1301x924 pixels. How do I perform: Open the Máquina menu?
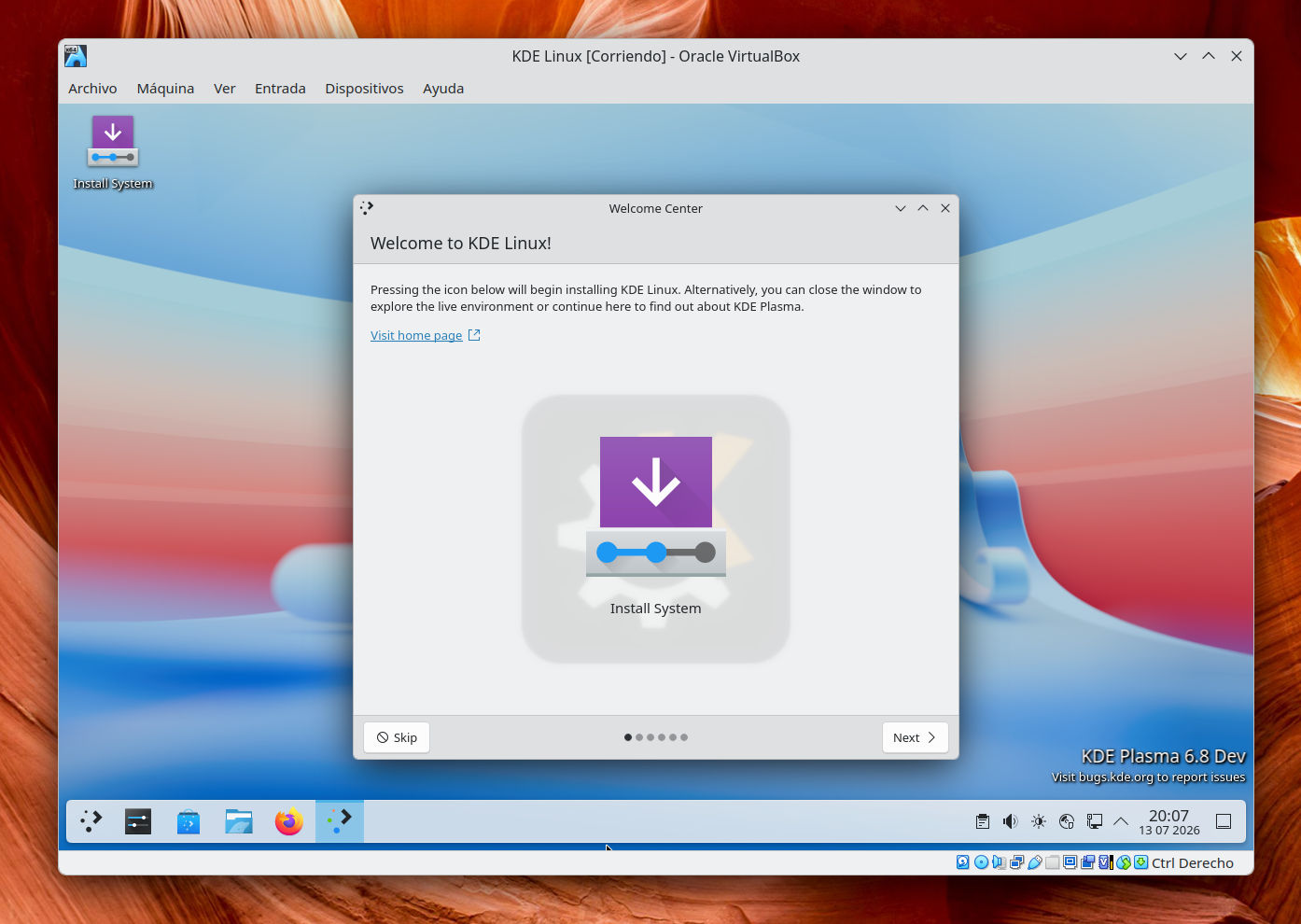[x=165, y=89]
